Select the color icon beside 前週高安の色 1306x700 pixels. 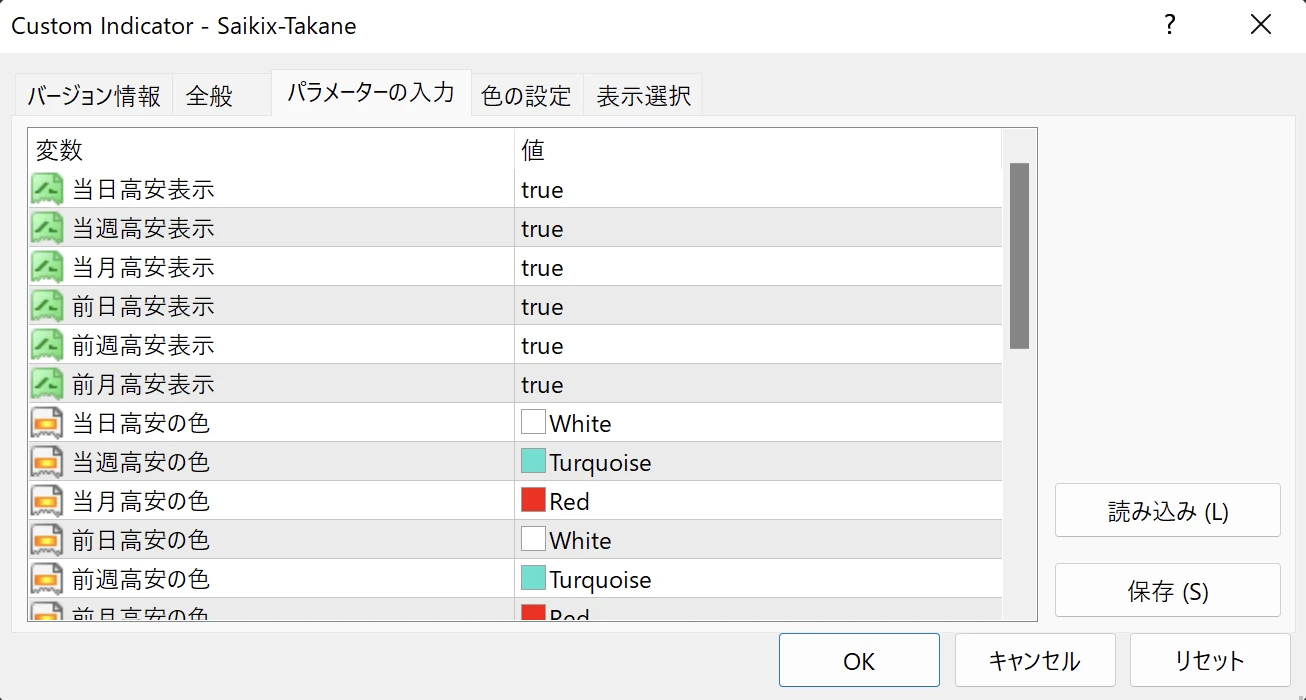(47, 579)
